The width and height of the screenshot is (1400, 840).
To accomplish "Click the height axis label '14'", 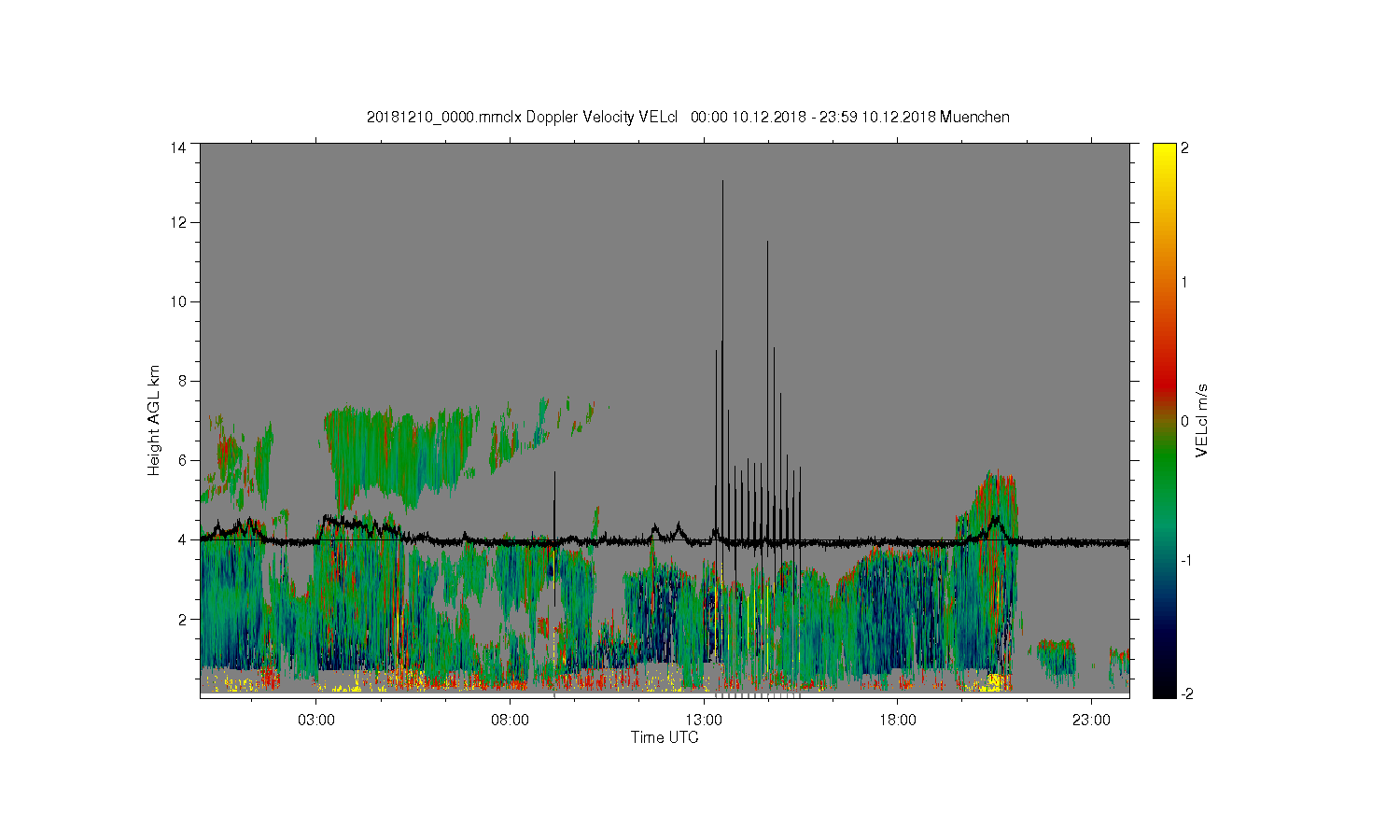I will coord(178,147).
